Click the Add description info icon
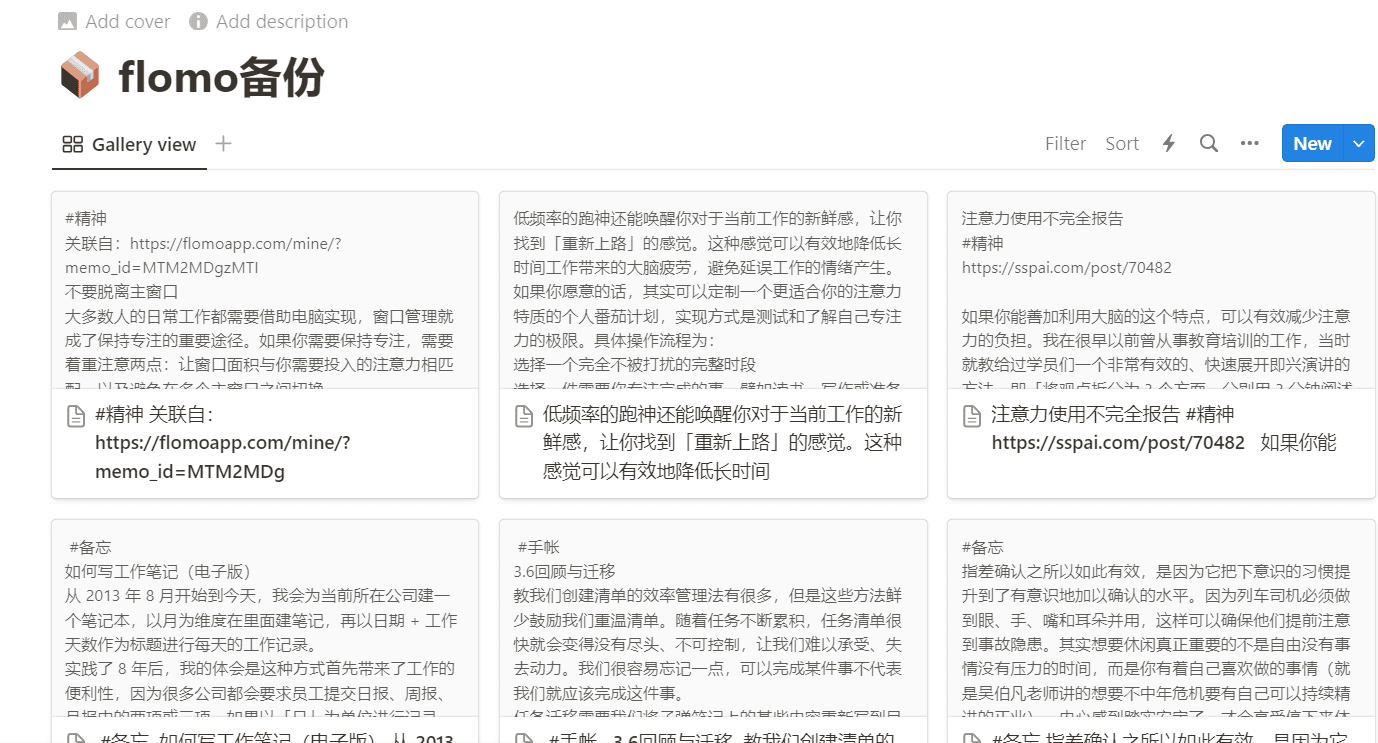Image resolution: width=1378 pixels, height=743 pixels. (x=198, y=21)
